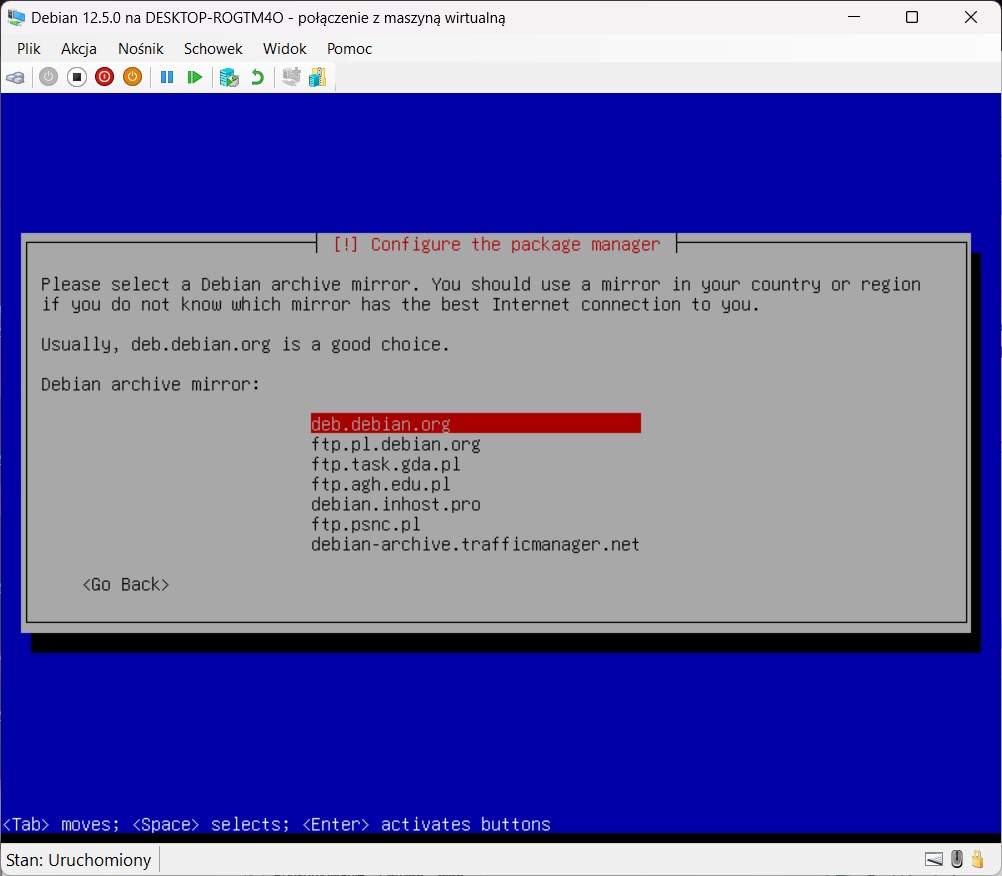Send Ctrl+Alt+Del using the toolbar icon
1002x876 pixels.
click(x=15, y=78)
